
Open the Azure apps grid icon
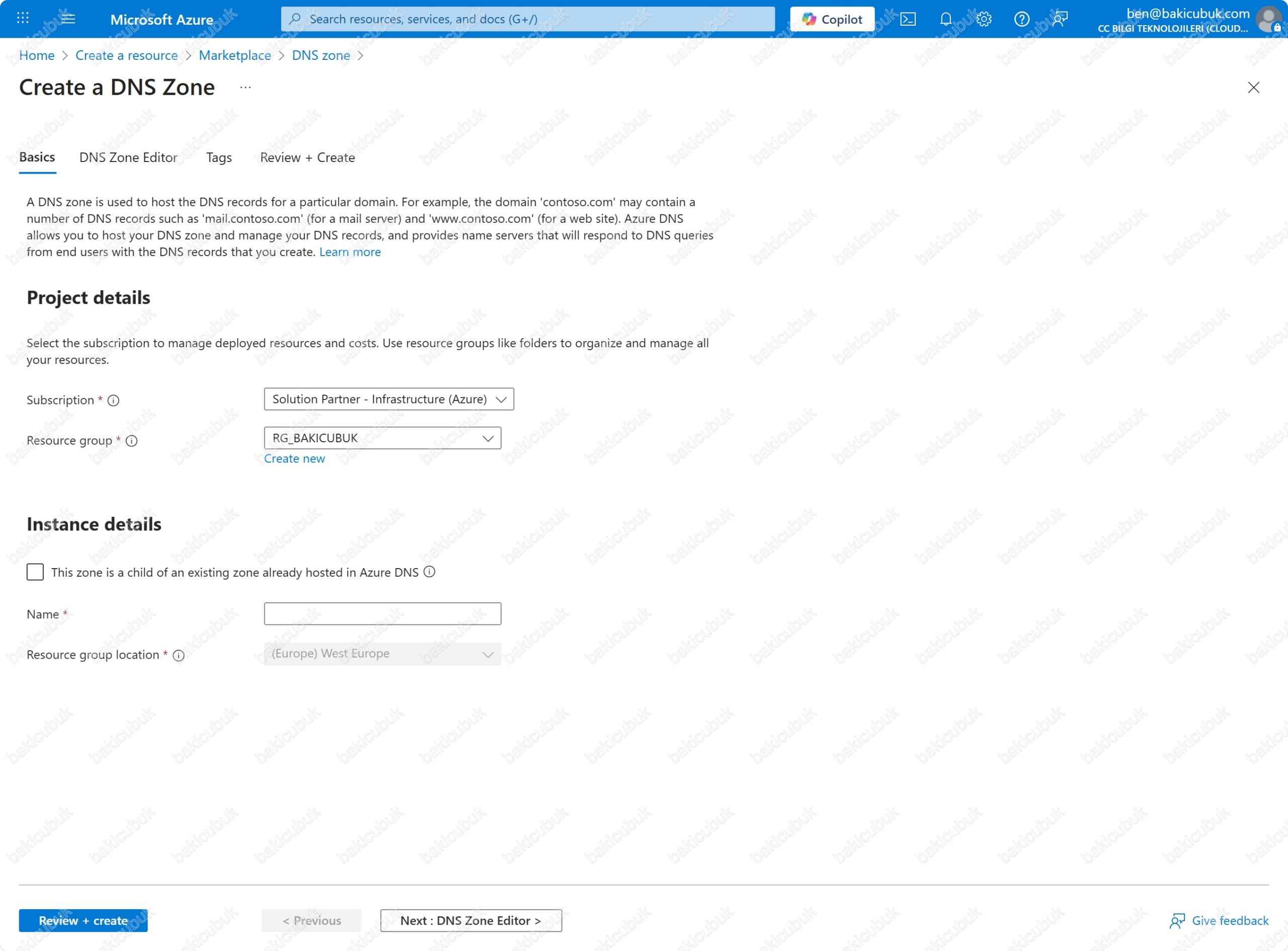(x=23, y=19)
